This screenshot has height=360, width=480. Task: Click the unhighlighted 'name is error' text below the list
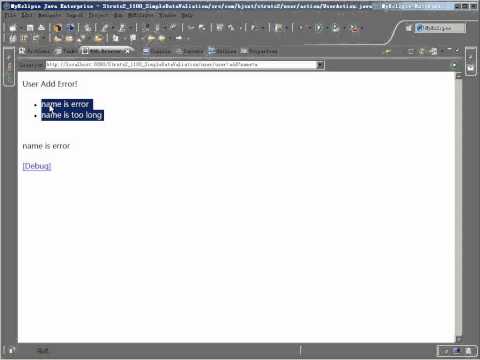[x=46, y=146]
